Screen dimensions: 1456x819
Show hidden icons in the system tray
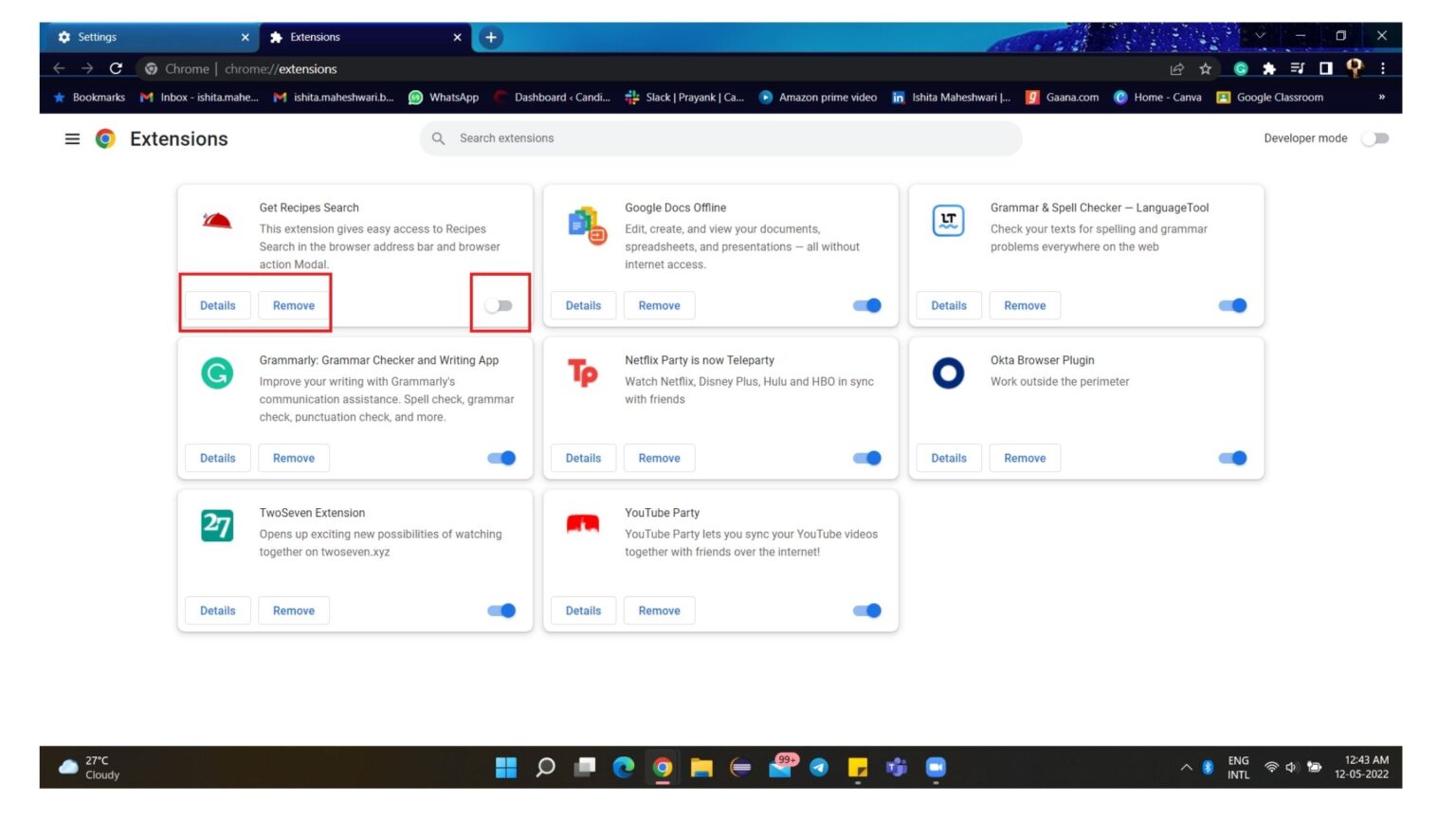click(x=1185, y=767)
